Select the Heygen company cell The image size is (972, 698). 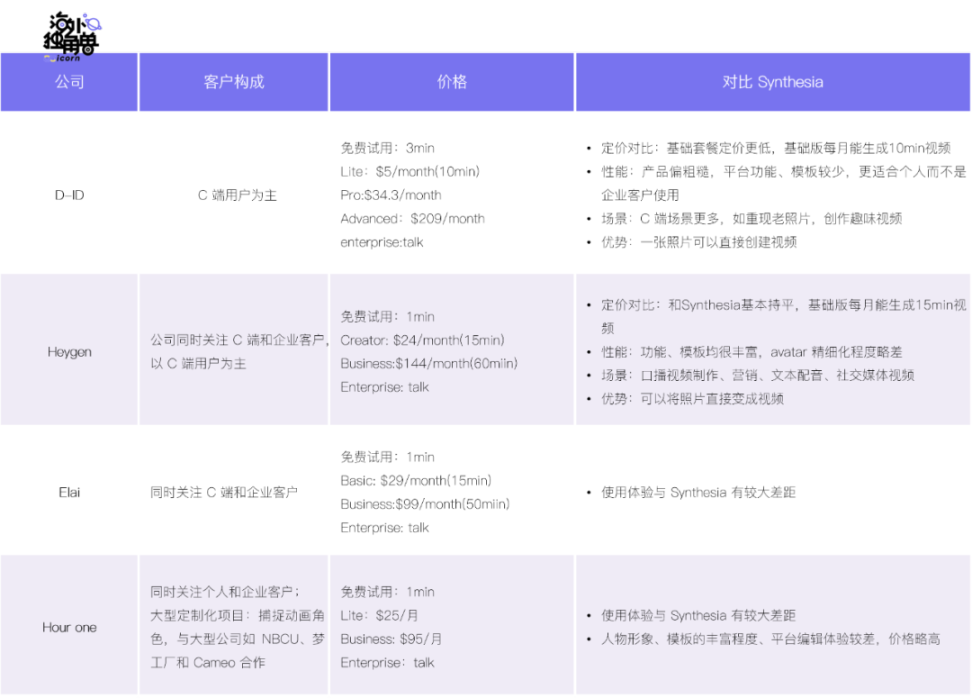[x=69, y=351]
